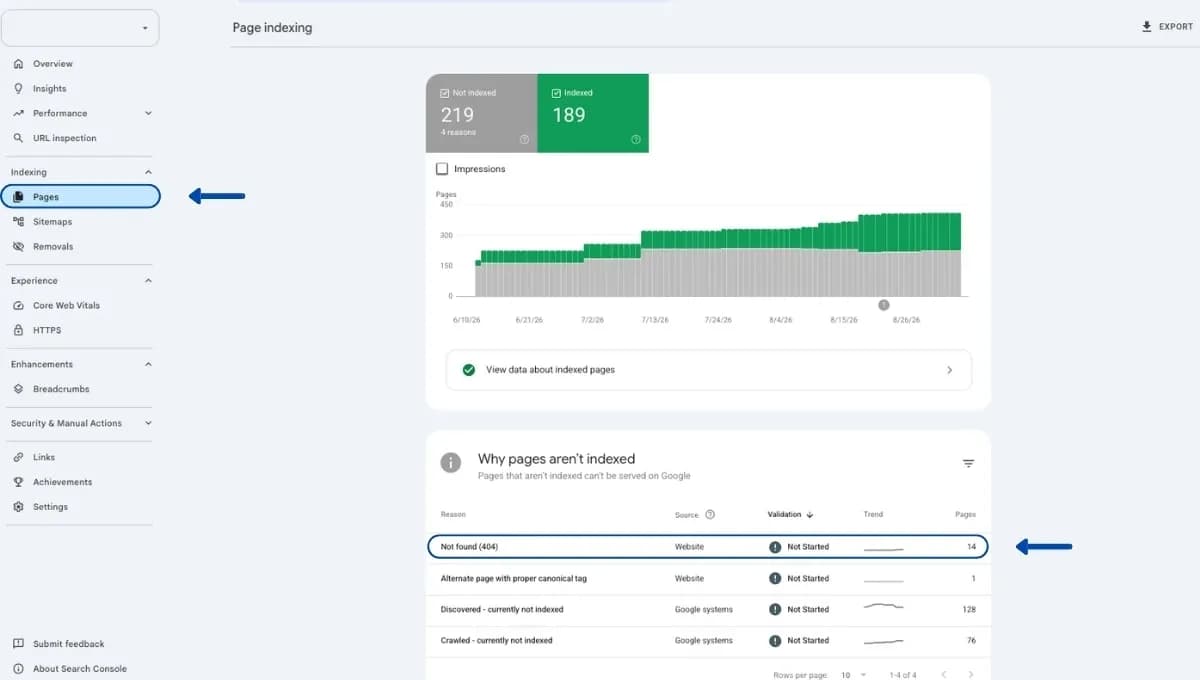Click help icon on Indexed card
The width and height of the screenshot is (1200, 680).
coord(636,139)
